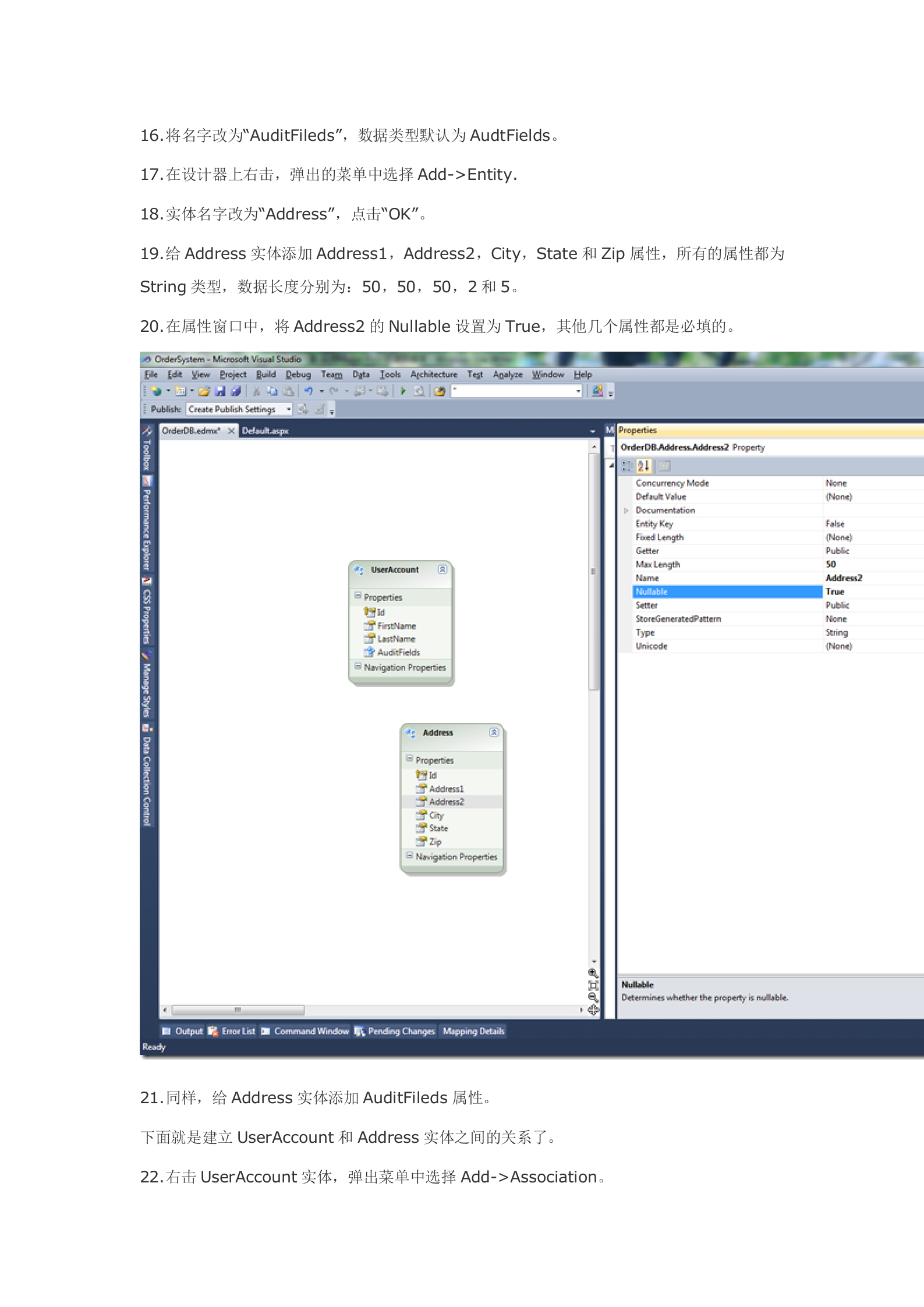Viewport: 924px width, 1307px height.
Task: Click the Save floppy disk icon
Action: pyautogui.click(x=221, y=391)
